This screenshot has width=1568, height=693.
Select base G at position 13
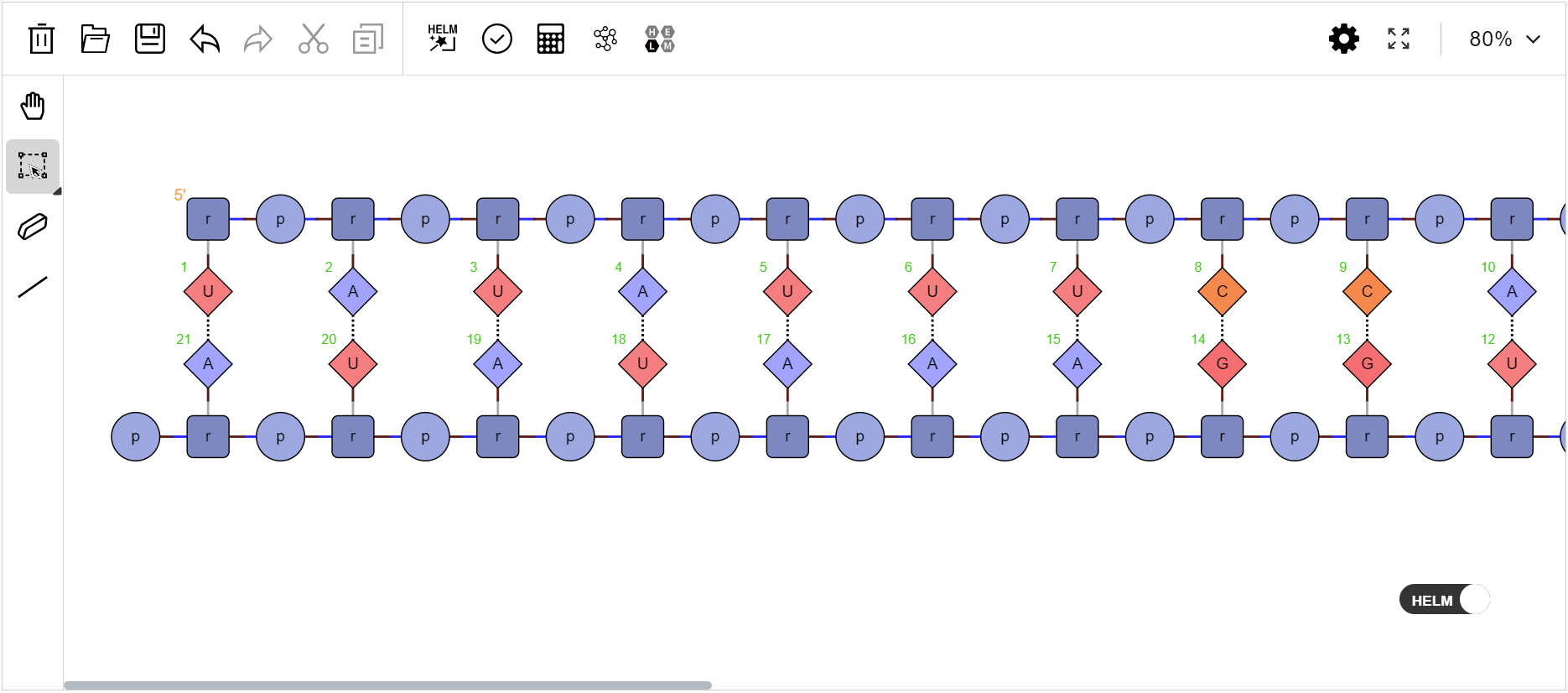point(1368,364)
